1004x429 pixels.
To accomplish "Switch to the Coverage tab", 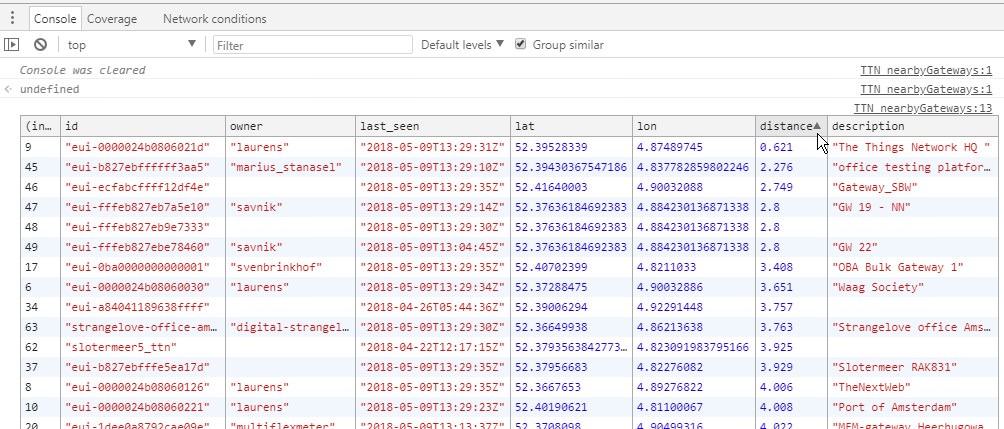I will pos(112,19).
